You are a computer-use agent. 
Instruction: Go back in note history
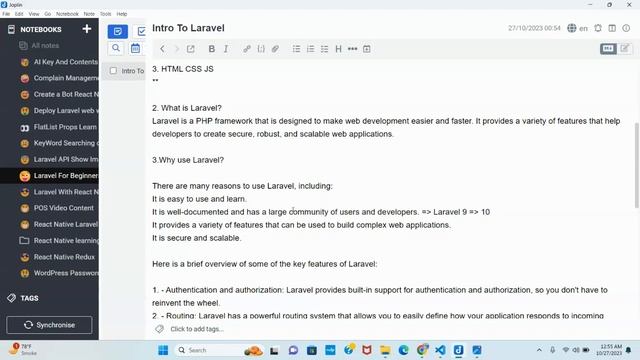click(162, 49)
